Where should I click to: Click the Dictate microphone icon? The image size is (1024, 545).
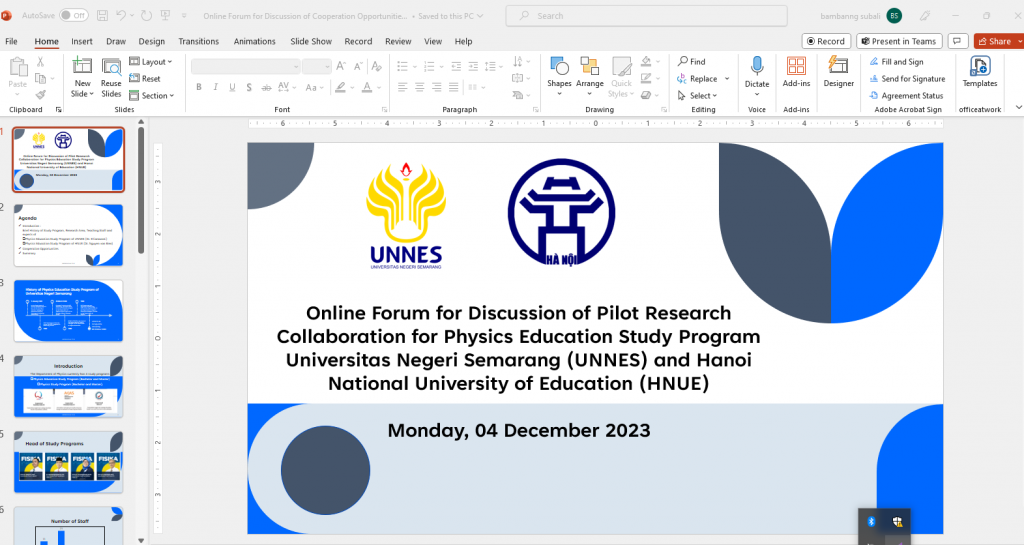coord(757,67)
